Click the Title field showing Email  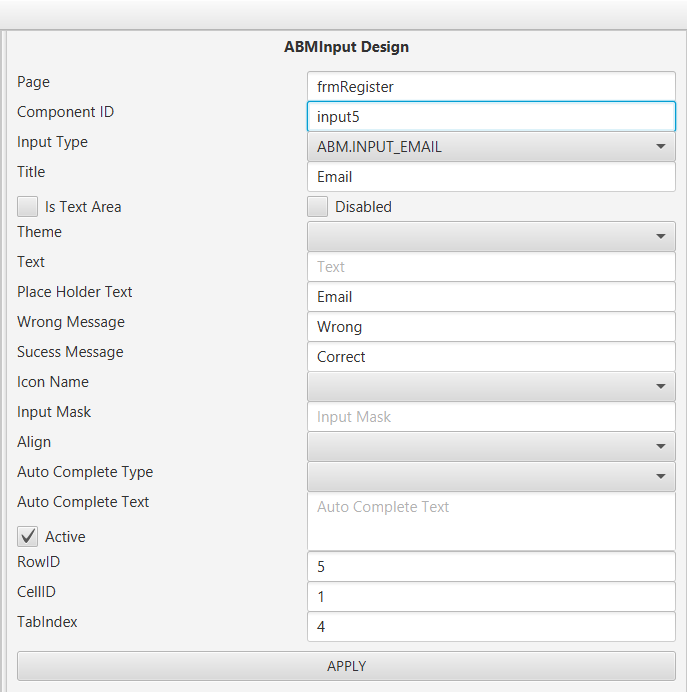coord(490,177)
